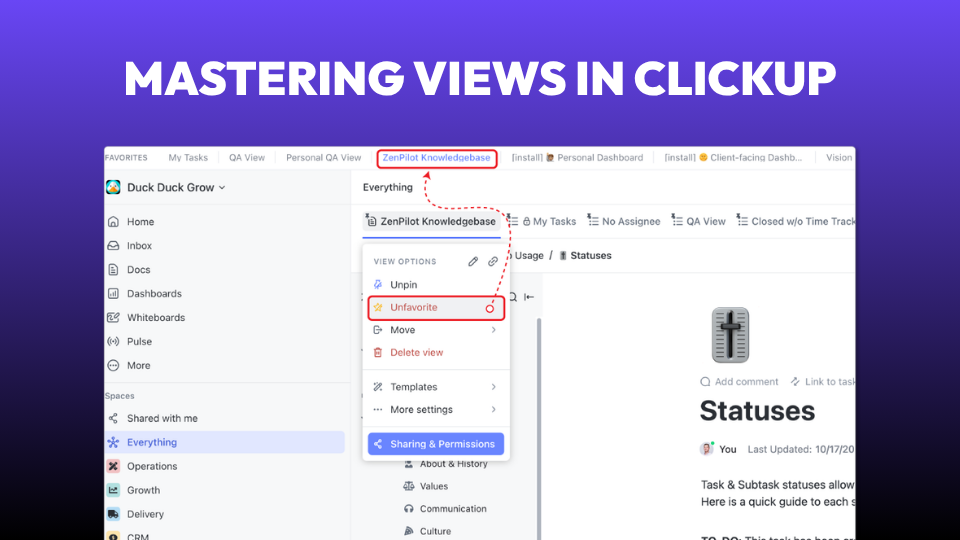Click the Delivery truck icon

point(113,514)
